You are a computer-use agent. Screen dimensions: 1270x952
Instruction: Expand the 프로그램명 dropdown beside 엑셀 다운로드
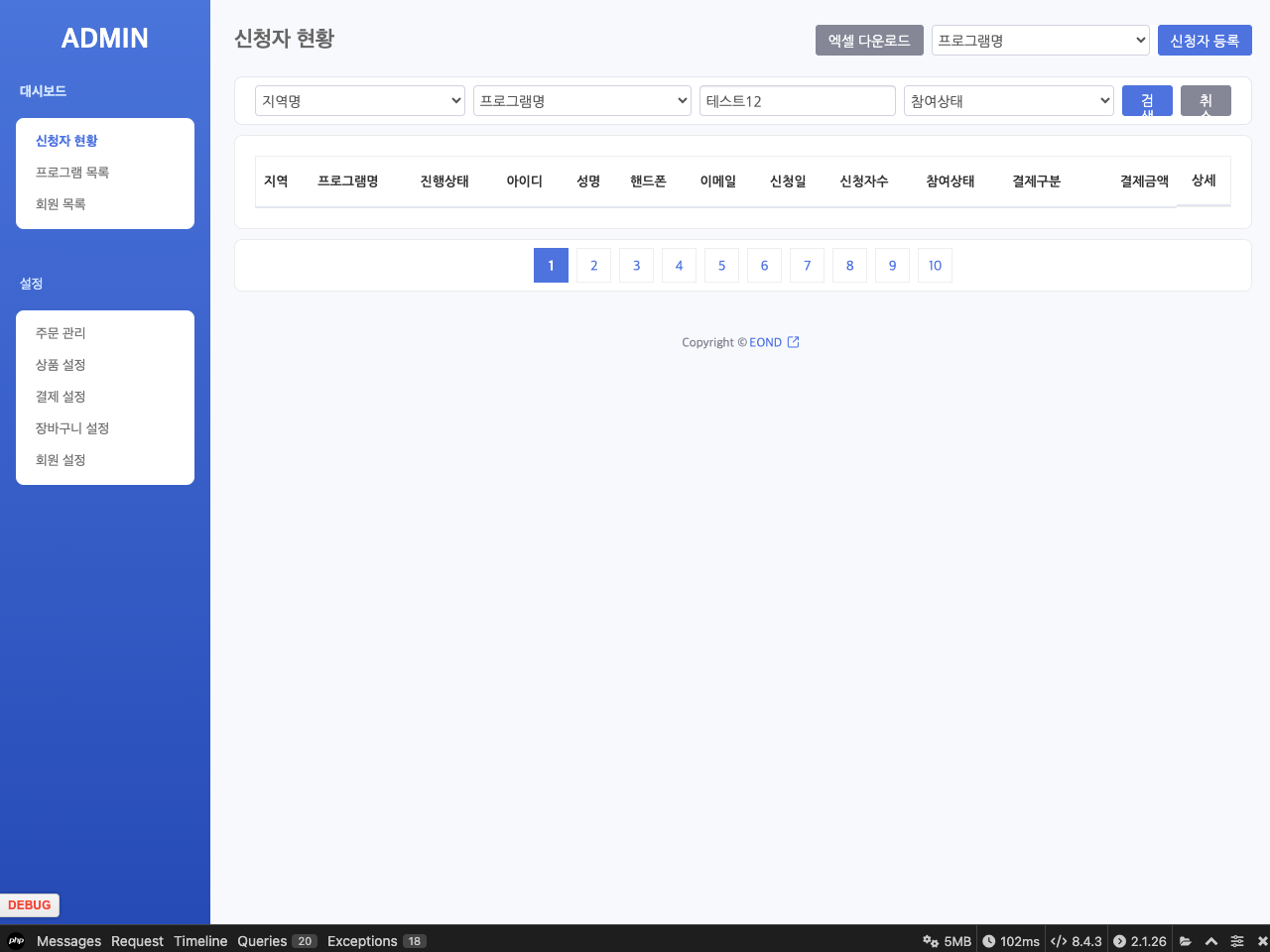[1040, 41]
